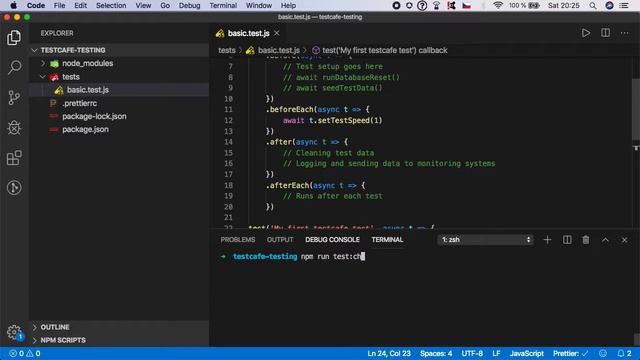Viewport: 640px width, 360px height.
Task: Open the Manage settings gear
Action: 14,332
